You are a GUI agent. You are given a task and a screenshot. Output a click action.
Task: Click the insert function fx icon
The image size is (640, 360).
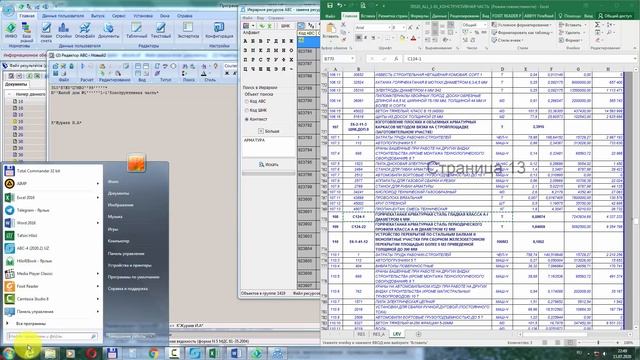pyautogui.click(x=396, y=59)
